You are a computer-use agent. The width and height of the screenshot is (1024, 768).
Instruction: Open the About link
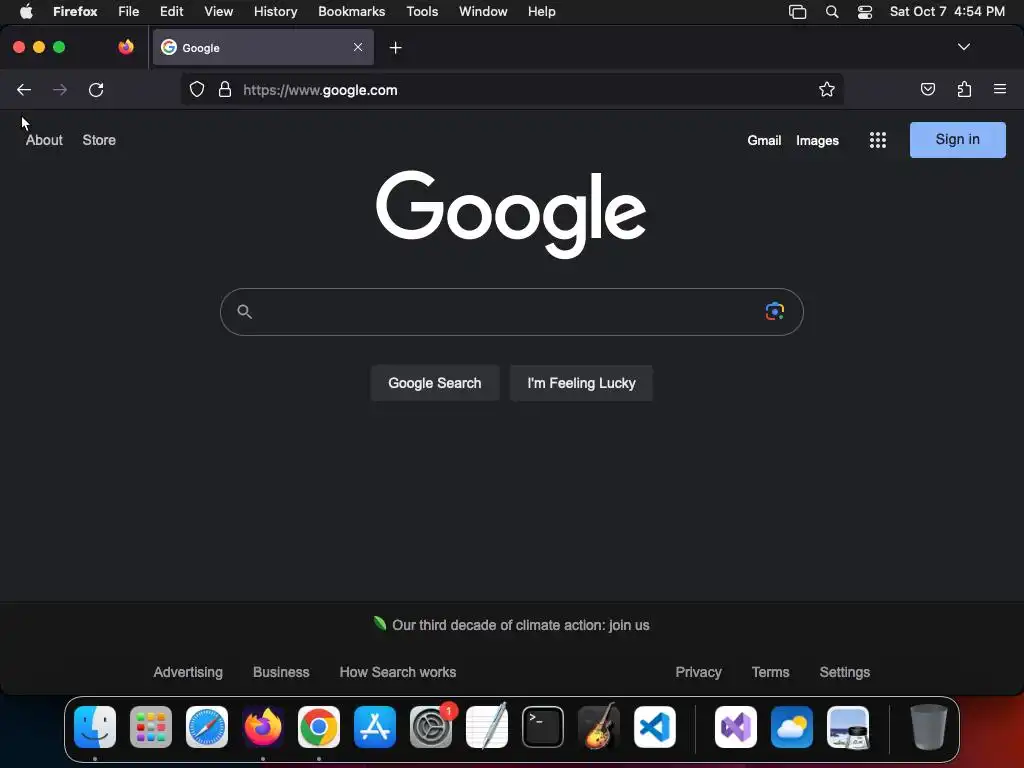pos(44,140)
